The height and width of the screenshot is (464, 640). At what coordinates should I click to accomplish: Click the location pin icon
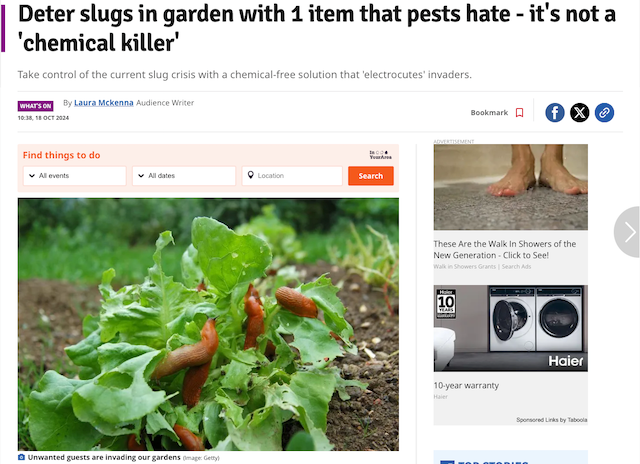[251, 175]
